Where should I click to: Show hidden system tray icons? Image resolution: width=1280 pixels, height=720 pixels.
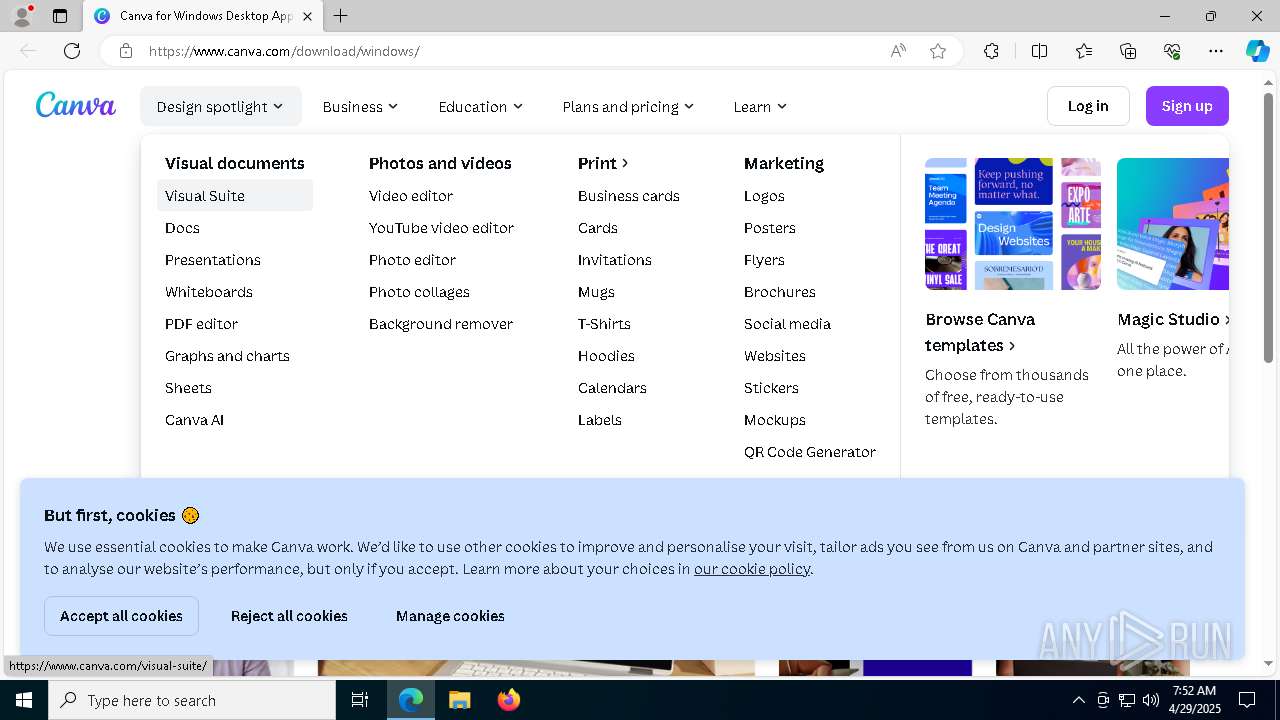(x=1078, y=700)
